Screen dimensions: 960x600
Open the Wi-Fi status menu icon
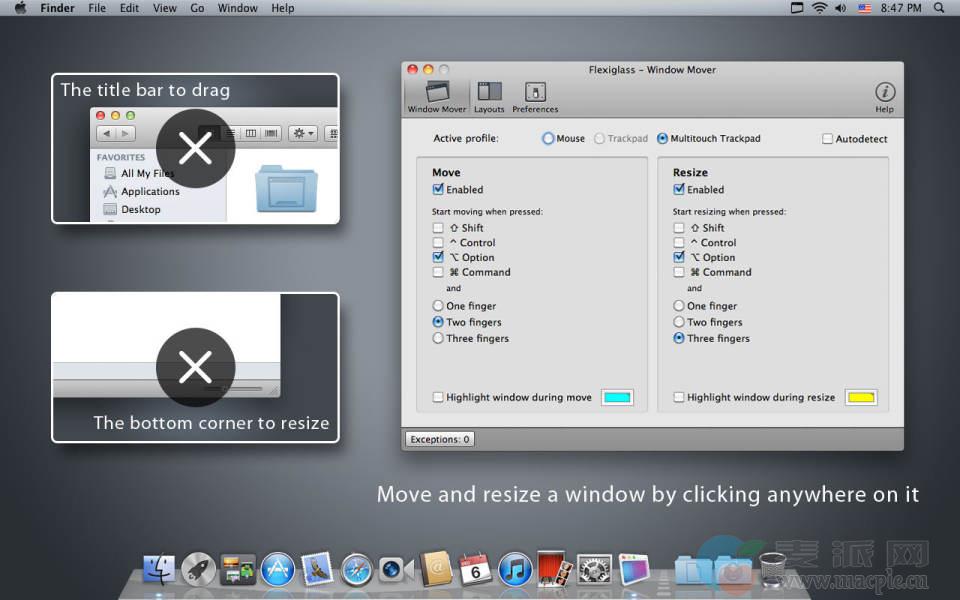819,8
